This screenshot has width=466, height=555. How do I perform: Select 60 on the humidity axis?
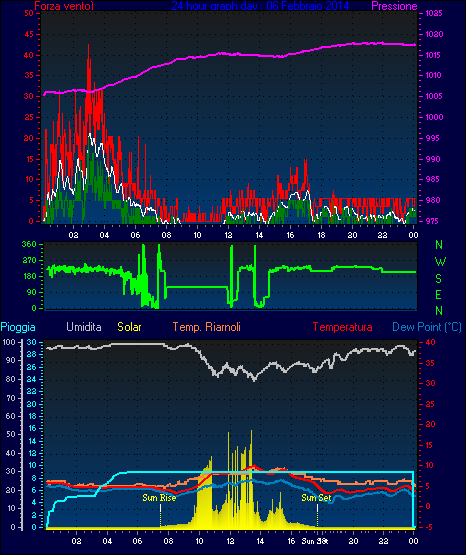[x=11, y=416]
